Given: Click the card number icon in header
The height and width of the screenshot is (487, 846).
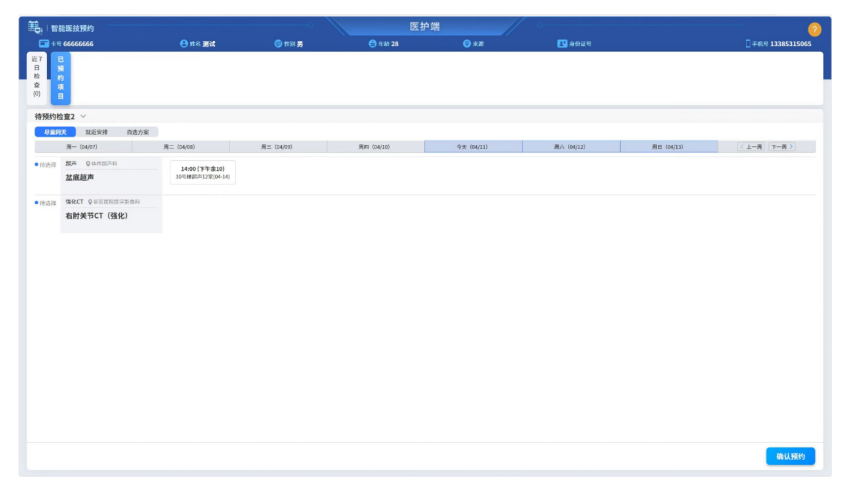Looking at the screenshot, I should (x=43, y=44).
